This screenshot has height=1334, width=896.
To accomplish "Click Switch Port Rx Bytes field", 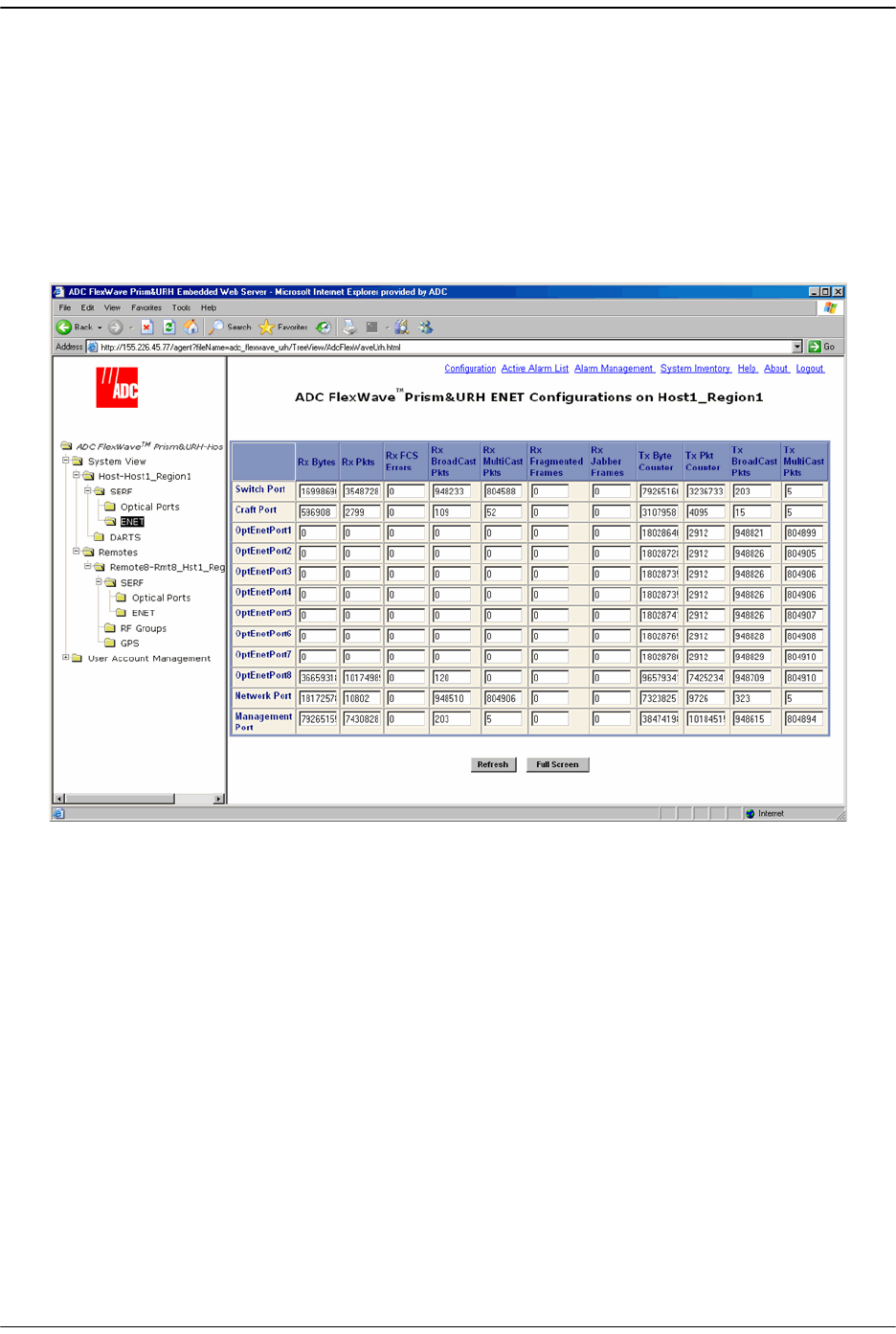I will click(x=317, y=491).
